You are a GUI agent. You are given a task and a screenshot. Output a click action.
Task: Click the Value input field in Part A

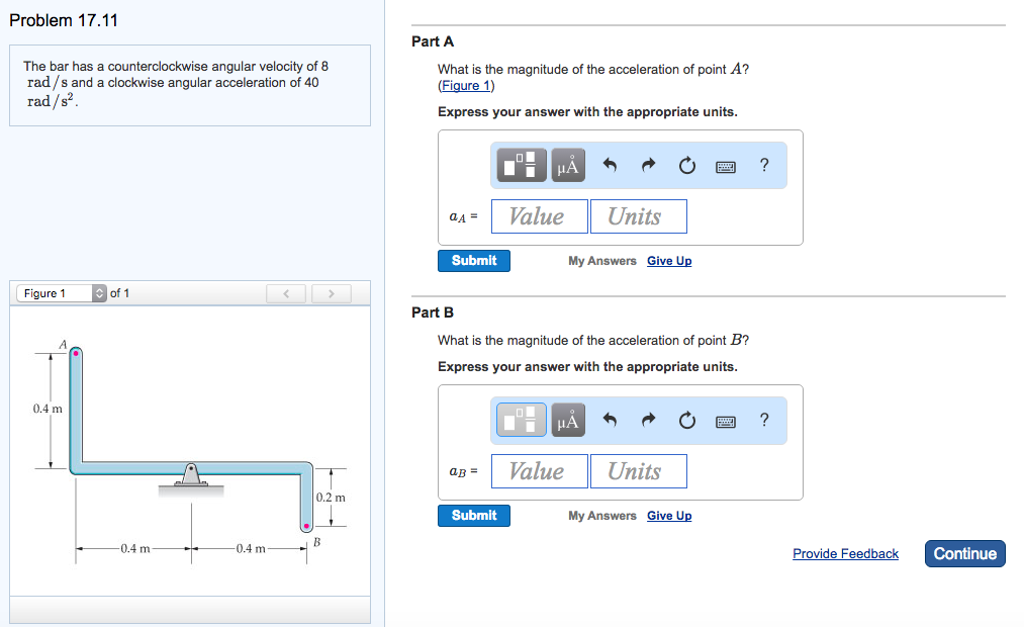(x=538, y=216)
